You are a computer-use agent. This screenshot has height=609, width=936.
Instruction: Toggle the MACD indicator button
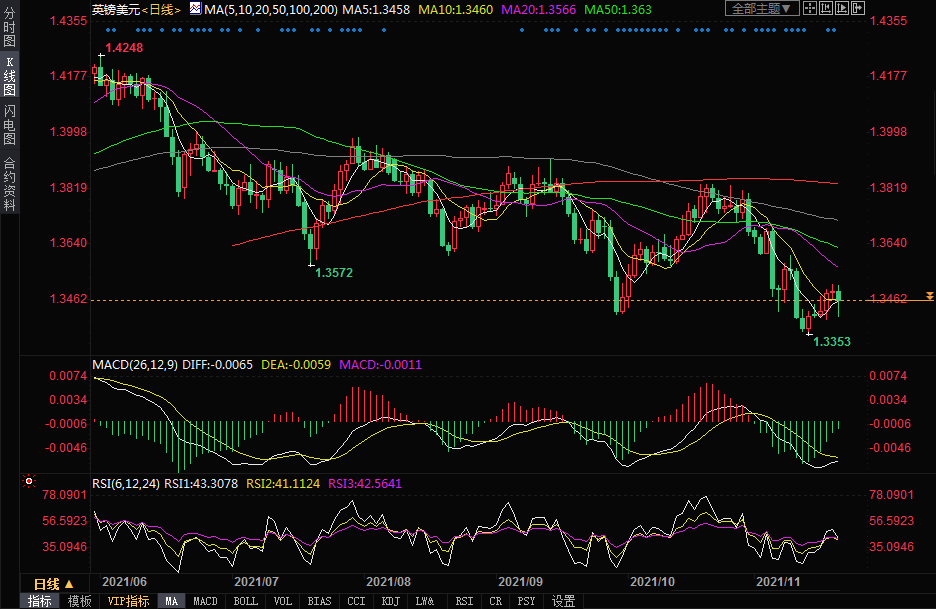click(x=204, y=601)
